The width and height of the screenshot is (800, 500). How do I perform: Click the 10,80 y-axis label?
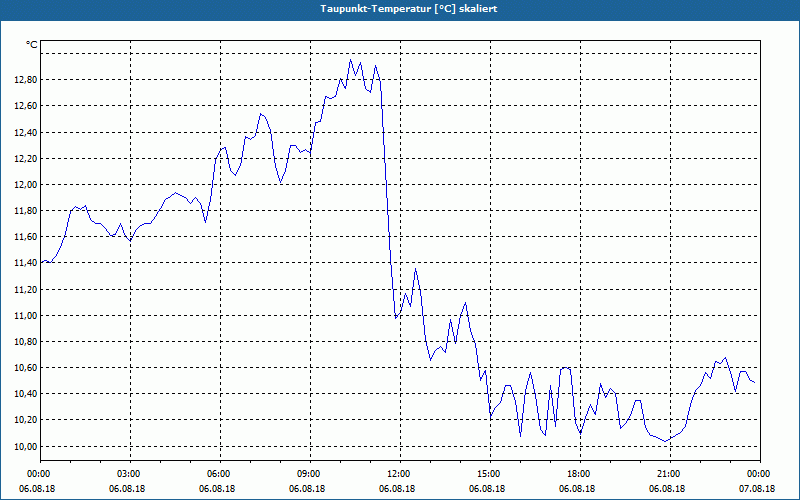27,341
